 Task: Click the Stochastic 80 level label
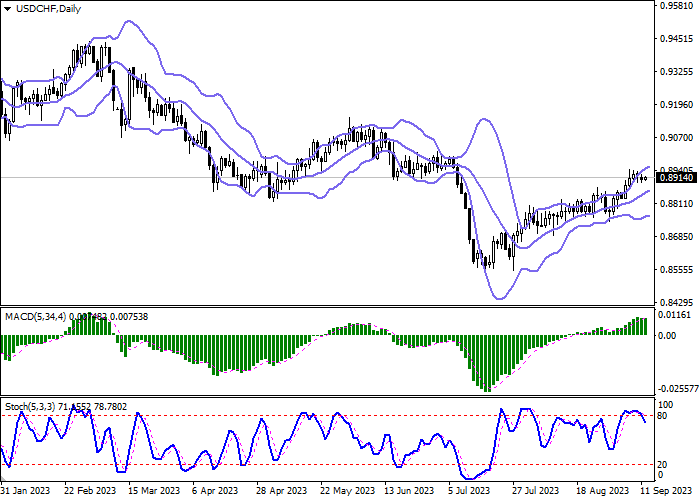(x=662, y=416)
